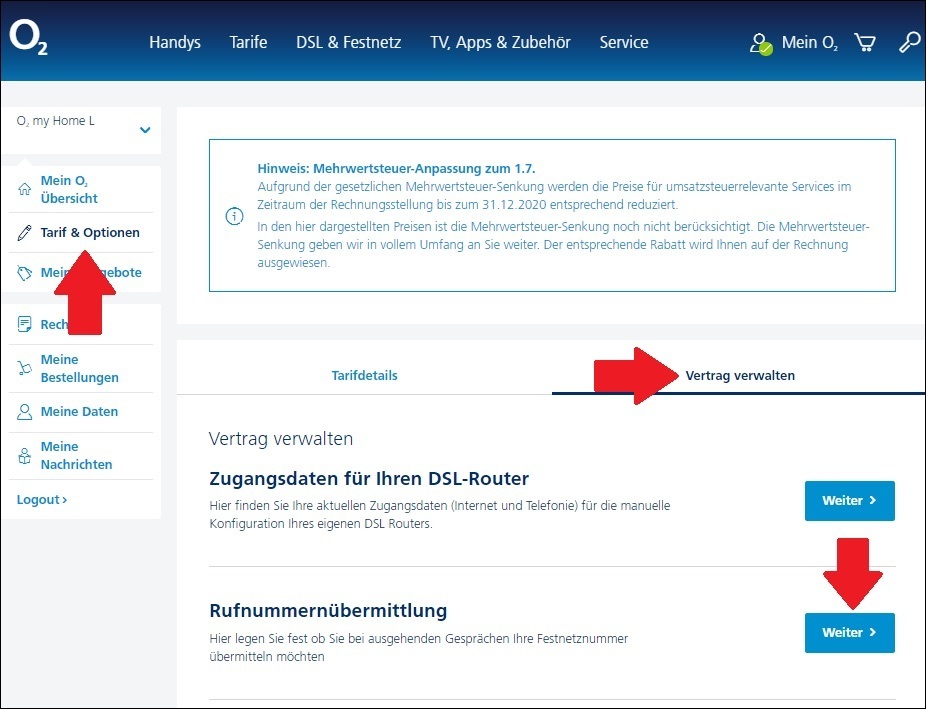Viewport: 926px width, 709px height.
Task: Click the O2 logo in header
Action: [28, 38]
